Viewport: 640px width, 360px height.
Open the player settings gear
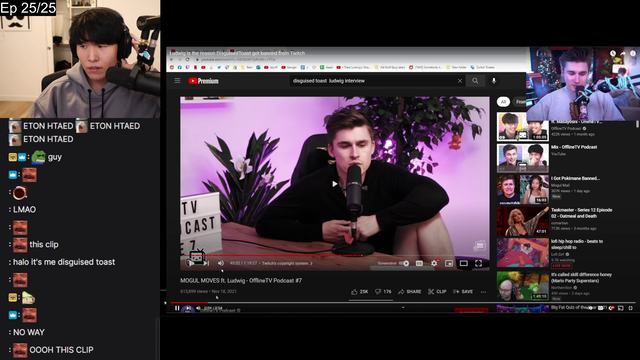pyautogui.click(x=434, y=263)
